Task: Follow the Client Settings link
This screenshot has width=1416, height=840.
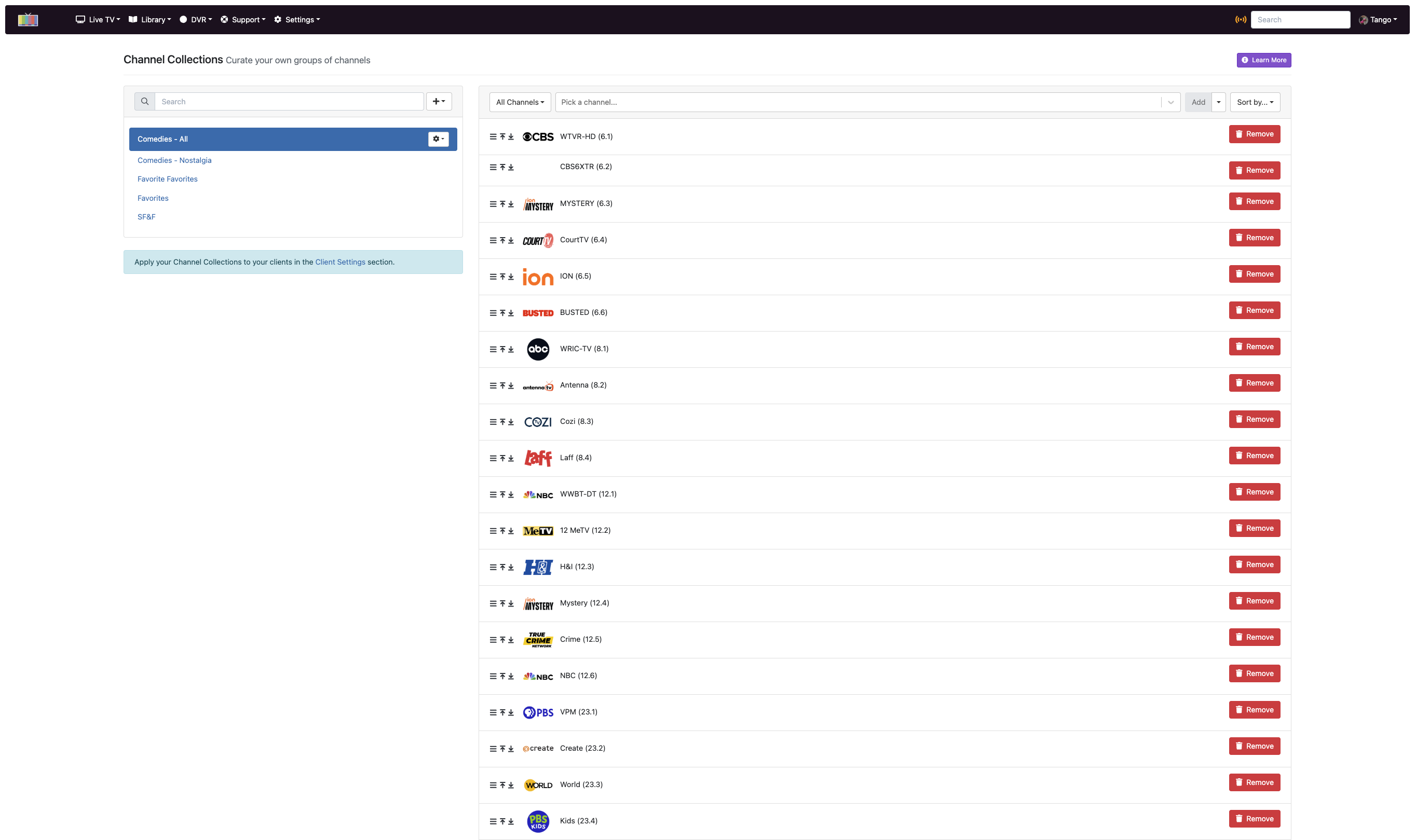Action: pos(341,262)
